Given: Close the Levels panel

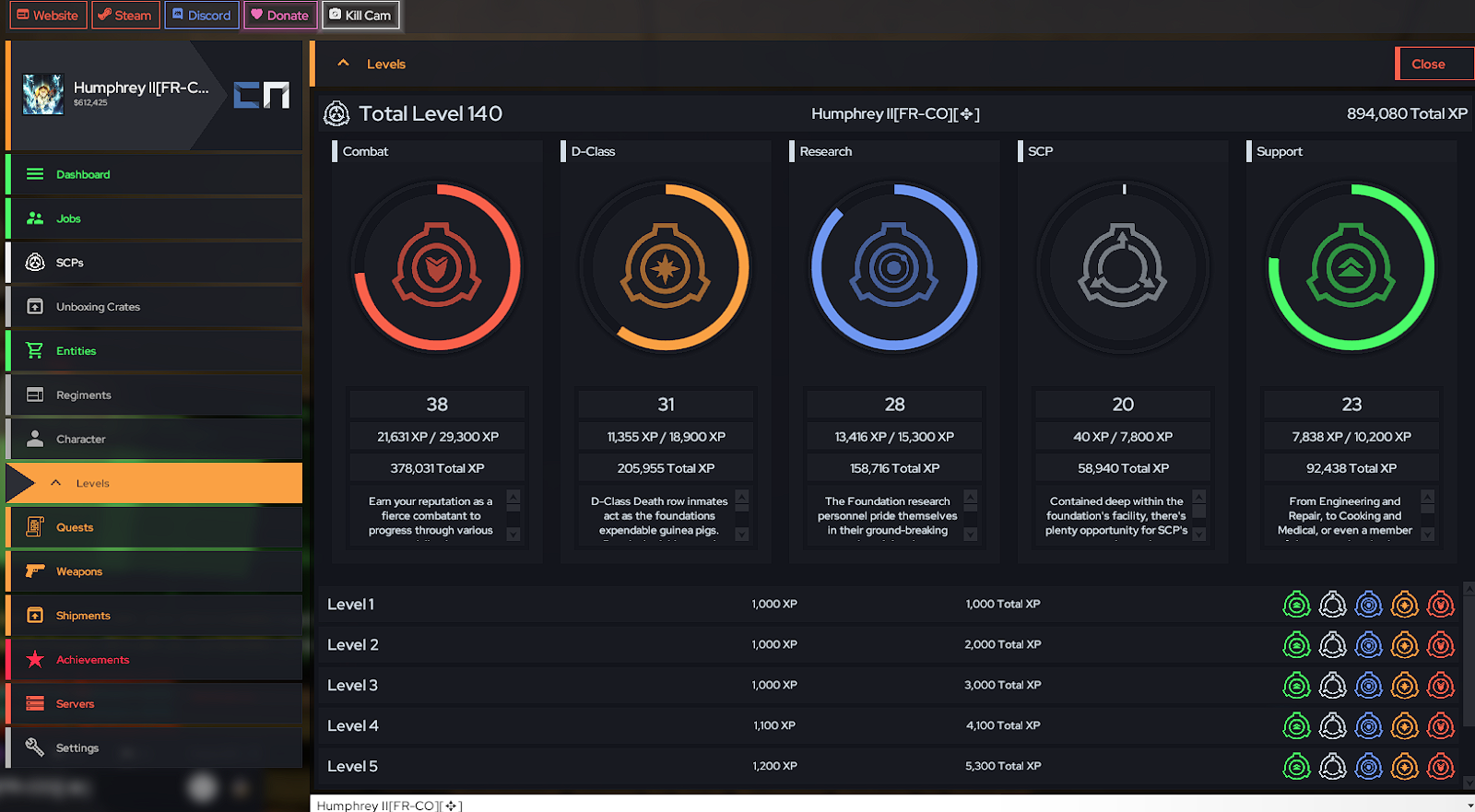Looking at the screenshot, I should pos(1434,64).
